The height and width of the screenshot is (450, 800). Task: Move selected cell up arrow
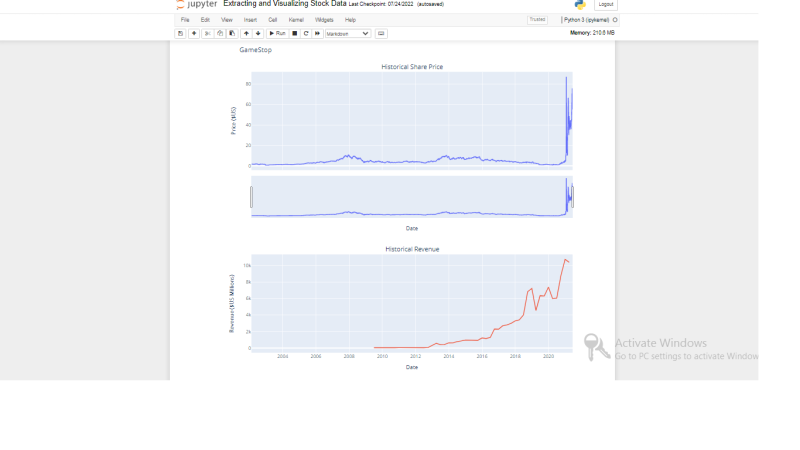(246, 34)
